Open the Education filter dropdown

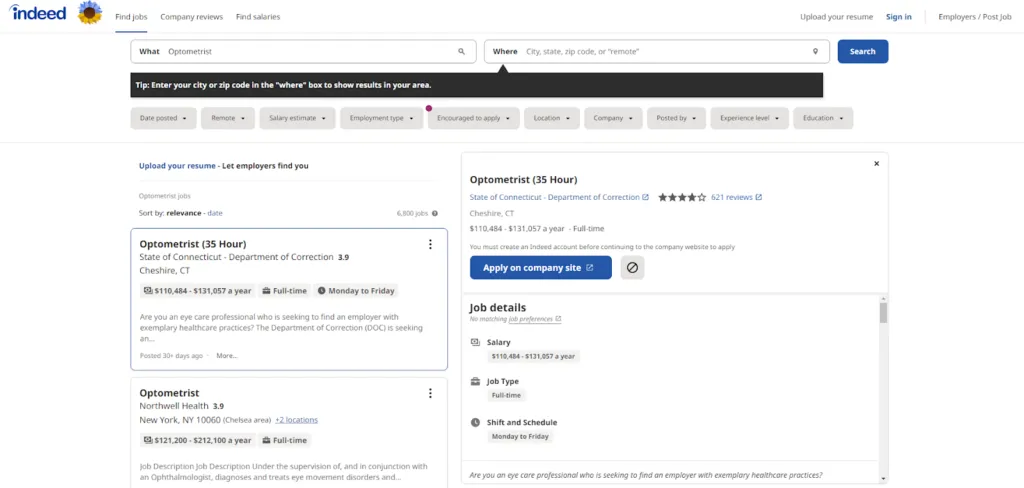coord(823,118)
